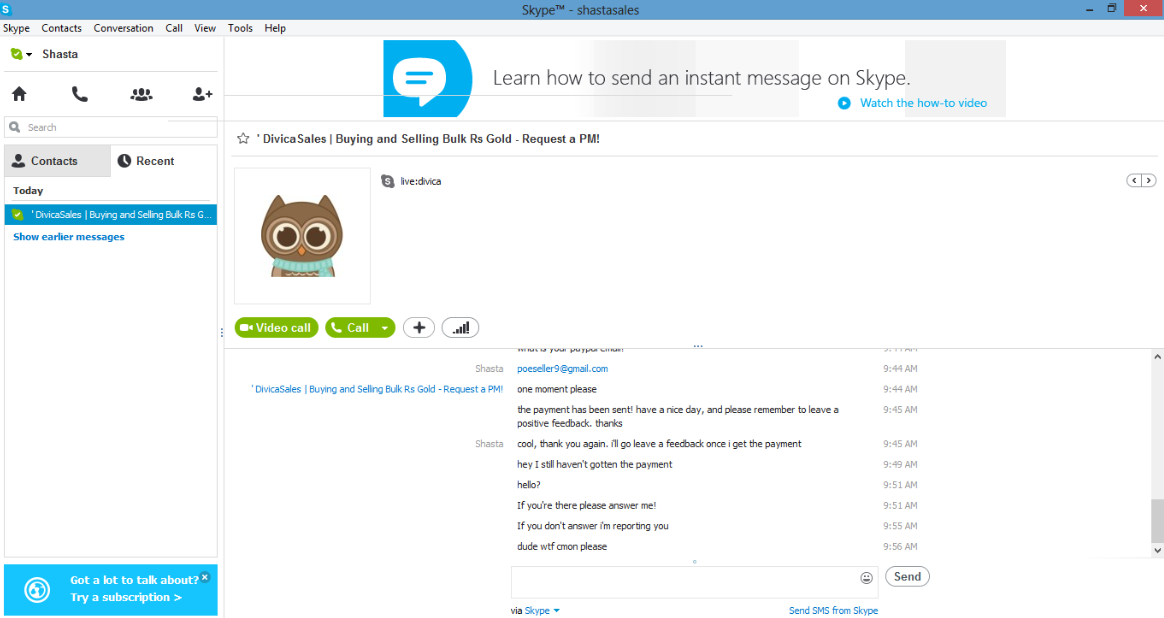Click Watch the how-to video link
This screenshot has height=618, width=1164.
tap(923, 103)
